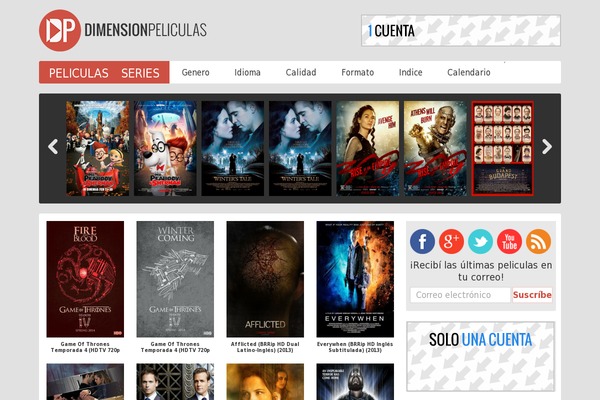Image resolution: width=600 pixels, height=400 pixels.
Task: Show previous posters with left carousel arrow
Action: coord(53,147)
